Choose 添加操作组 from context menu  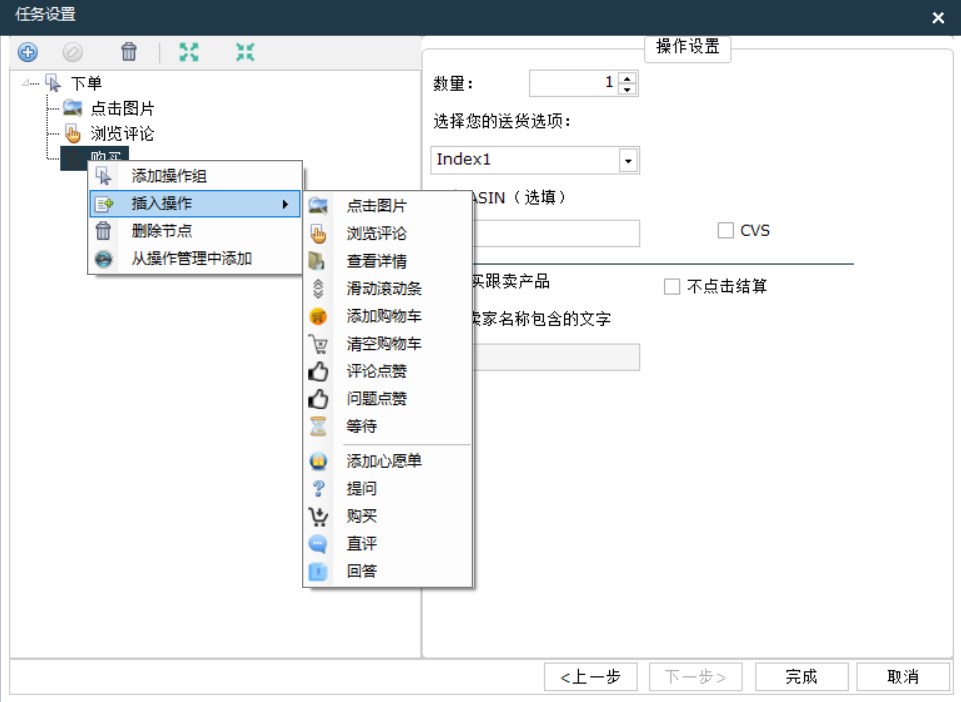196,176
